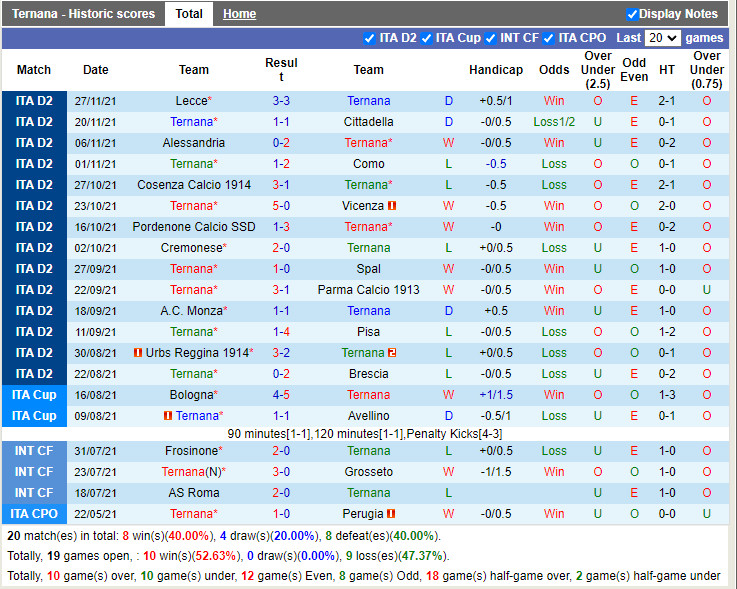Click the ITA Cup label on Bologna row
Screen dimensions: 737x589
click(x=34, y=395)
